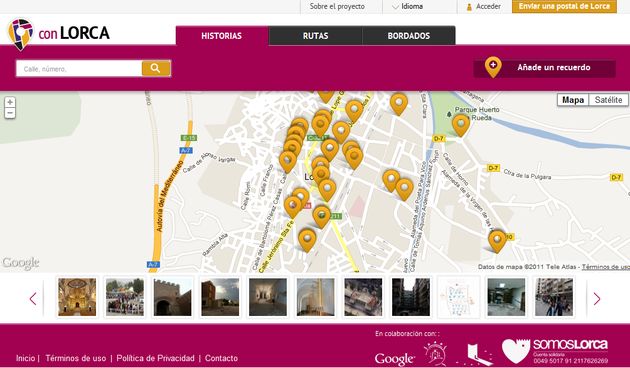Open the church interior thumbnail

point(77,297)
